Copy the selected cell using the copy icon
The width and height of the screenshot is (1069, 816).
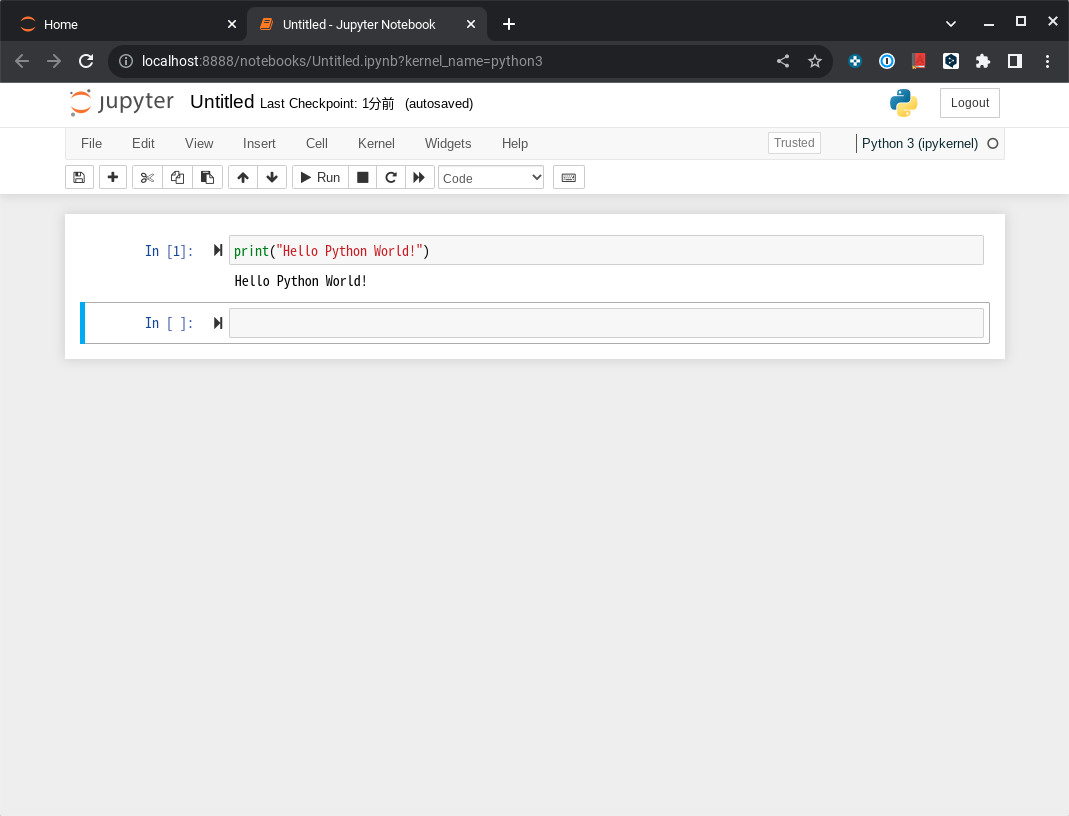point(177,177)
